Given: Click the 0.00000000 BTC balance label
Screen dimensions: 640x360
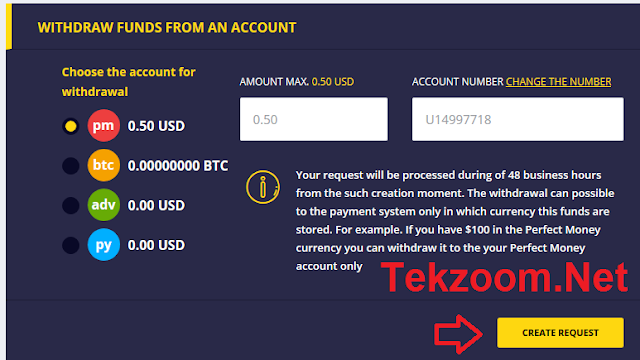Looking at the screenshot, I should [x=178, y=166].
